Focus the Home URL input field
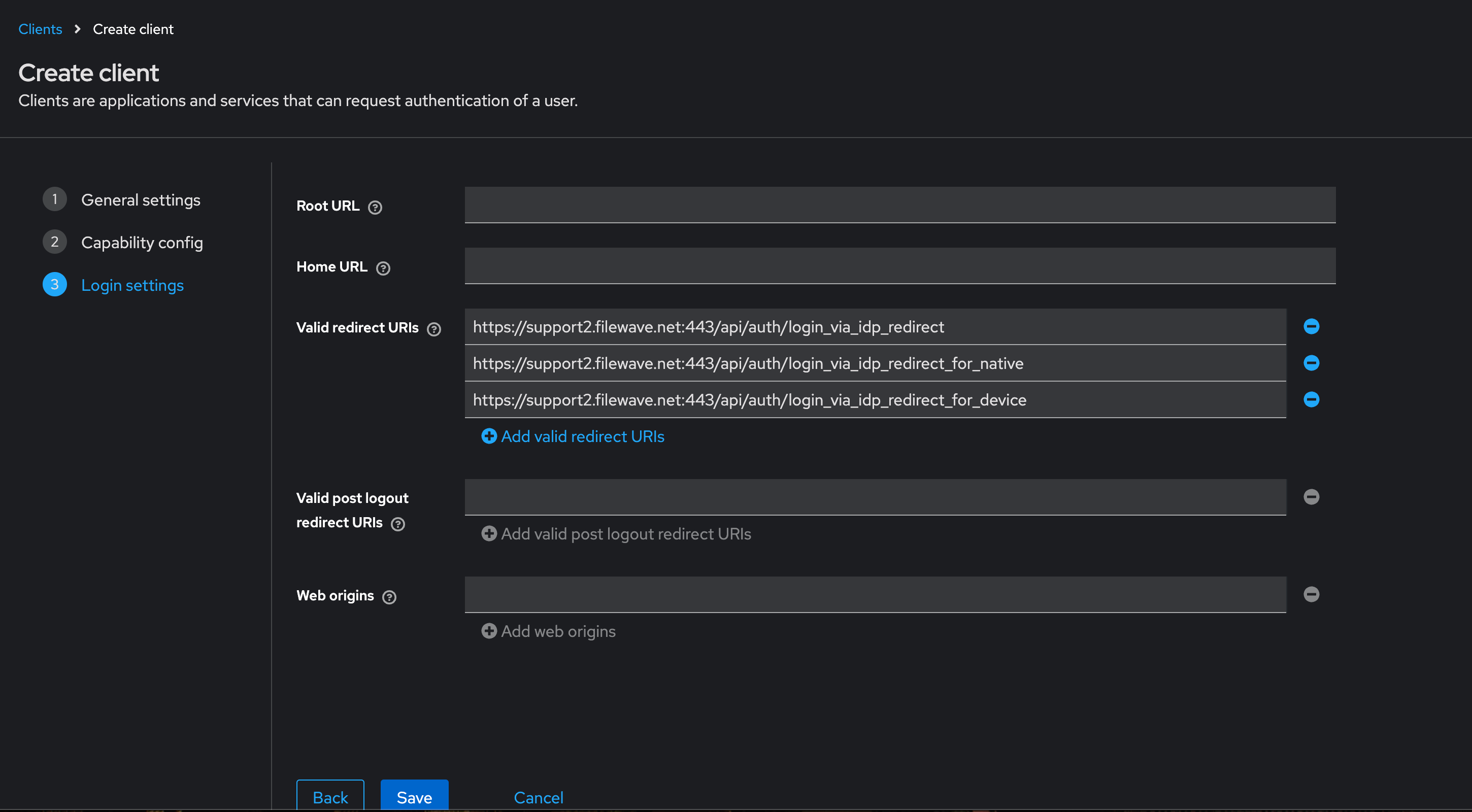Screen dimensions: 1472x812 point(900,266)
